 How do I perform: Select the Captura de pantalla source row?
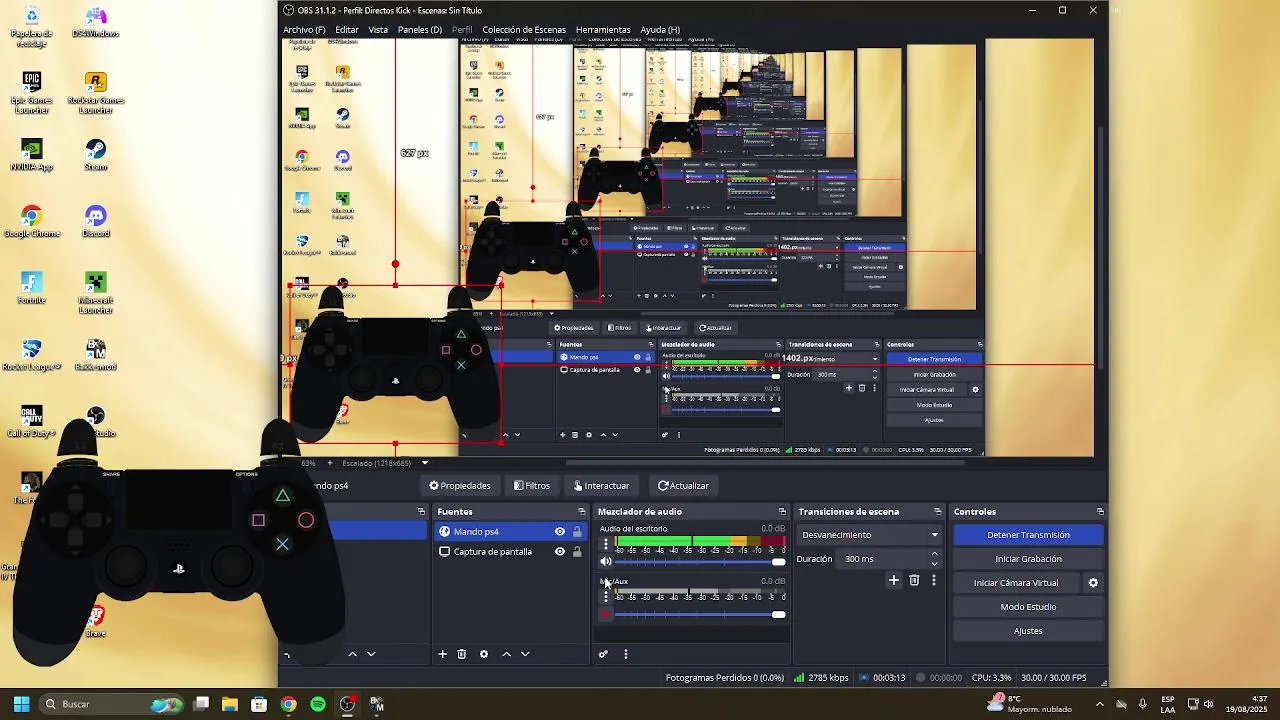(511, 552)
